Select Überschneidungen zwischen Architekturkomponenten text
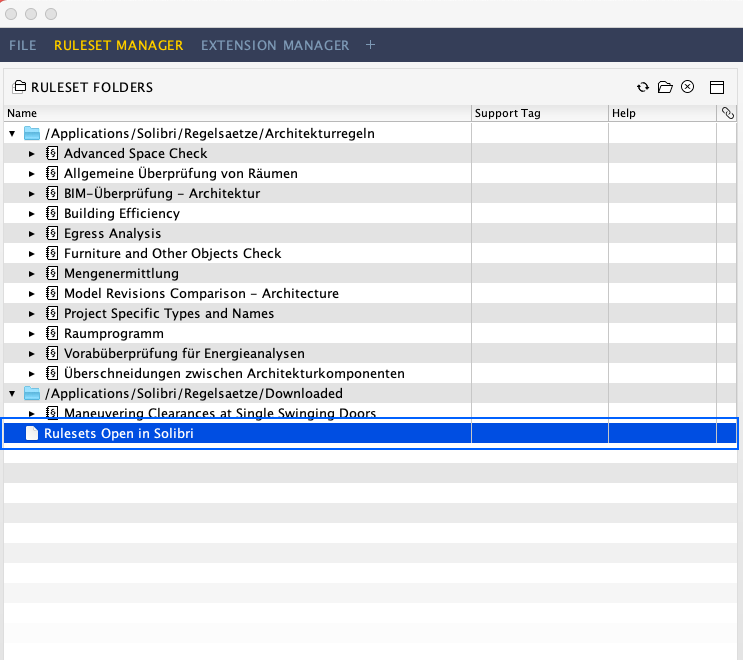743x660 pixels. [x=234, y=373]
